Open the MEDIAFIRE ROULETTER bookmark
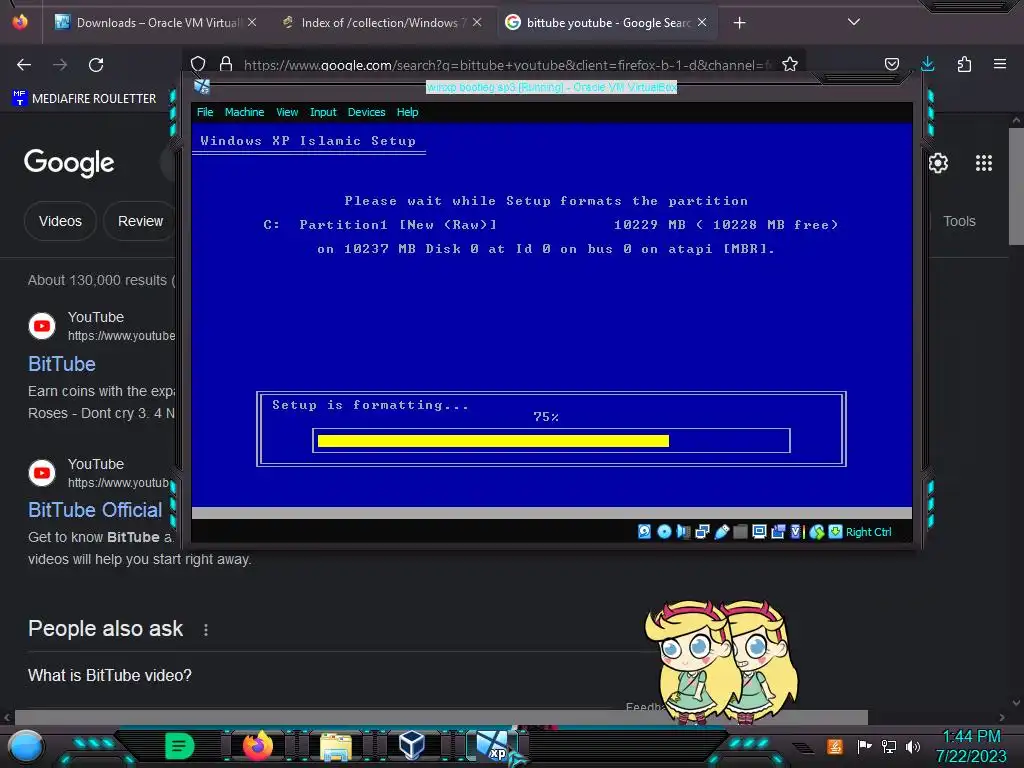 [x=84, y=99]
